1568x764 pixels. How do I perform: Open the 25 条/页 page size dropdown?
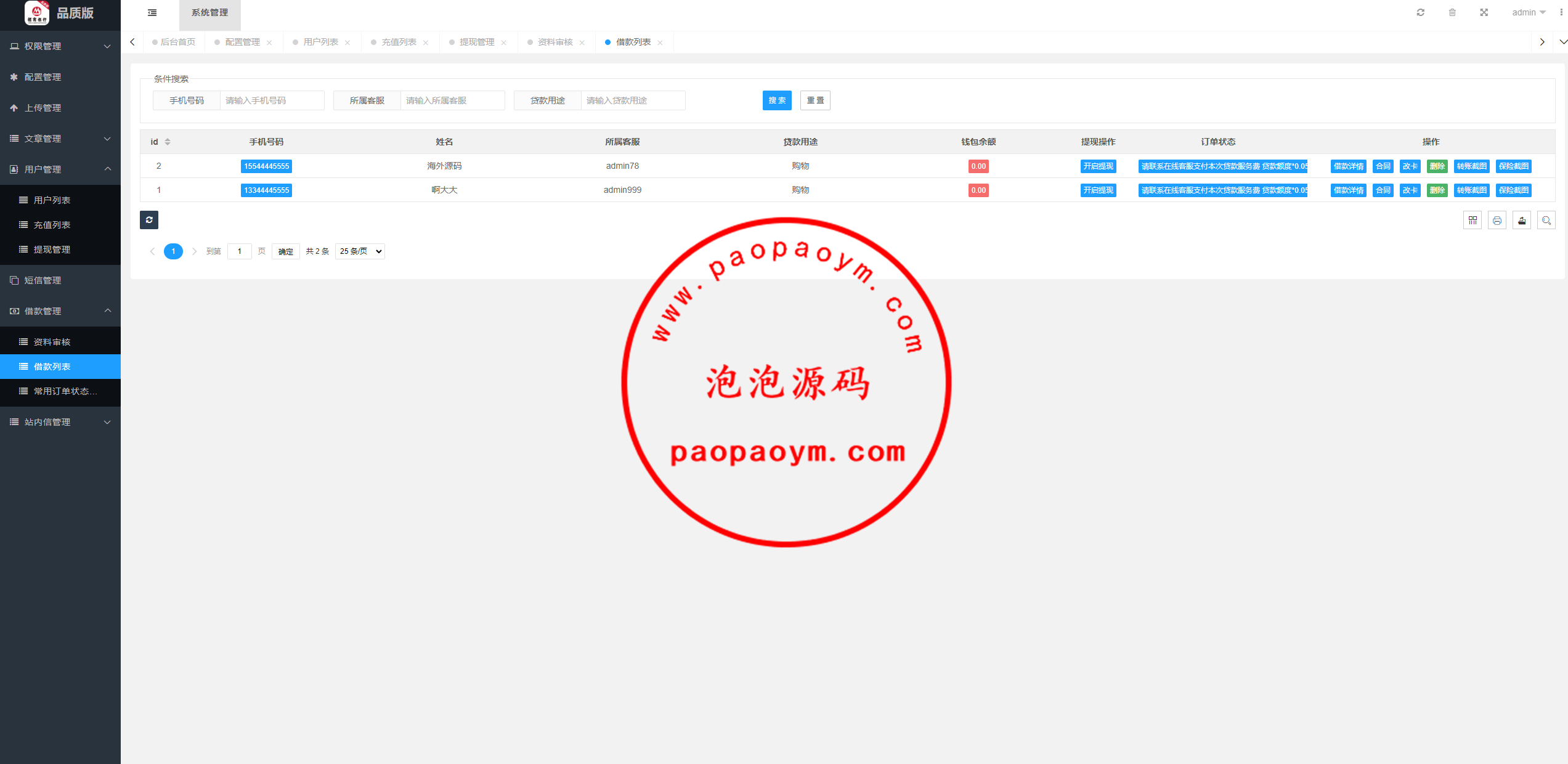[360, 251]
